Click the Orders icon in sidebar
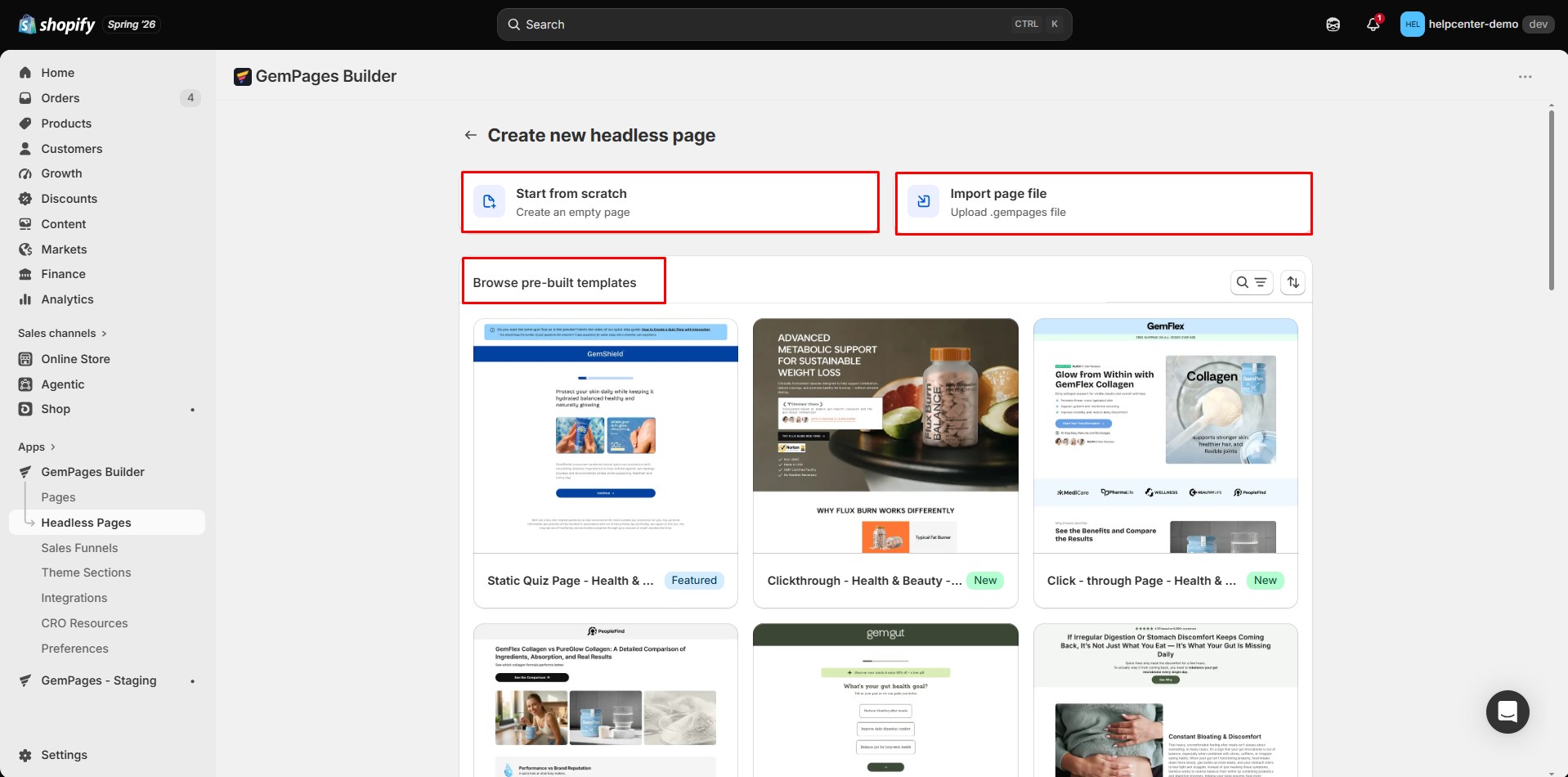The height and width of the screenshot is (777, 1568). (25, 98)
